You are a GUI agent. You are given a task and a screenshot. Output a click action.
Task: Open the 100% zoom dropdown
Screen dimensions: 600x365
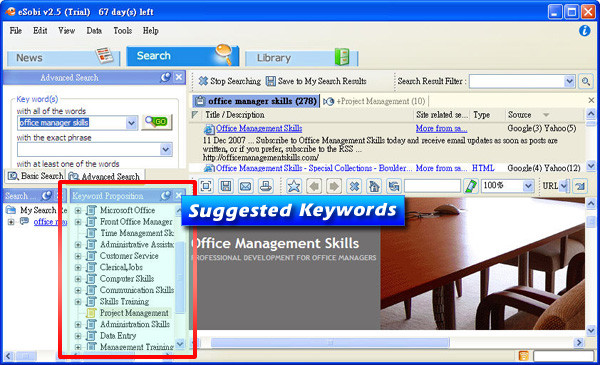528,186
